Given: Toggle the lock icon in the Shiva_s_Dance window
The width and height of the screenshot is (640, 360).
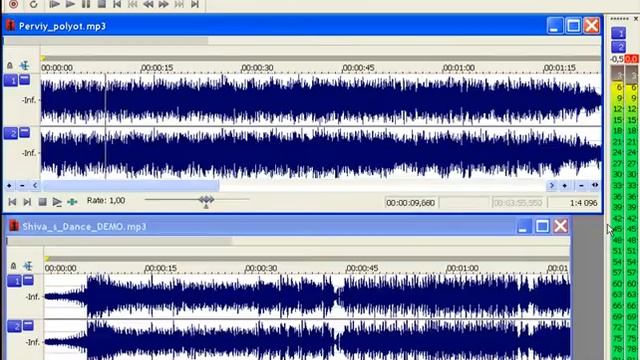Looking at the screenshot, I should pyautogui.click(x=13, y=266).
